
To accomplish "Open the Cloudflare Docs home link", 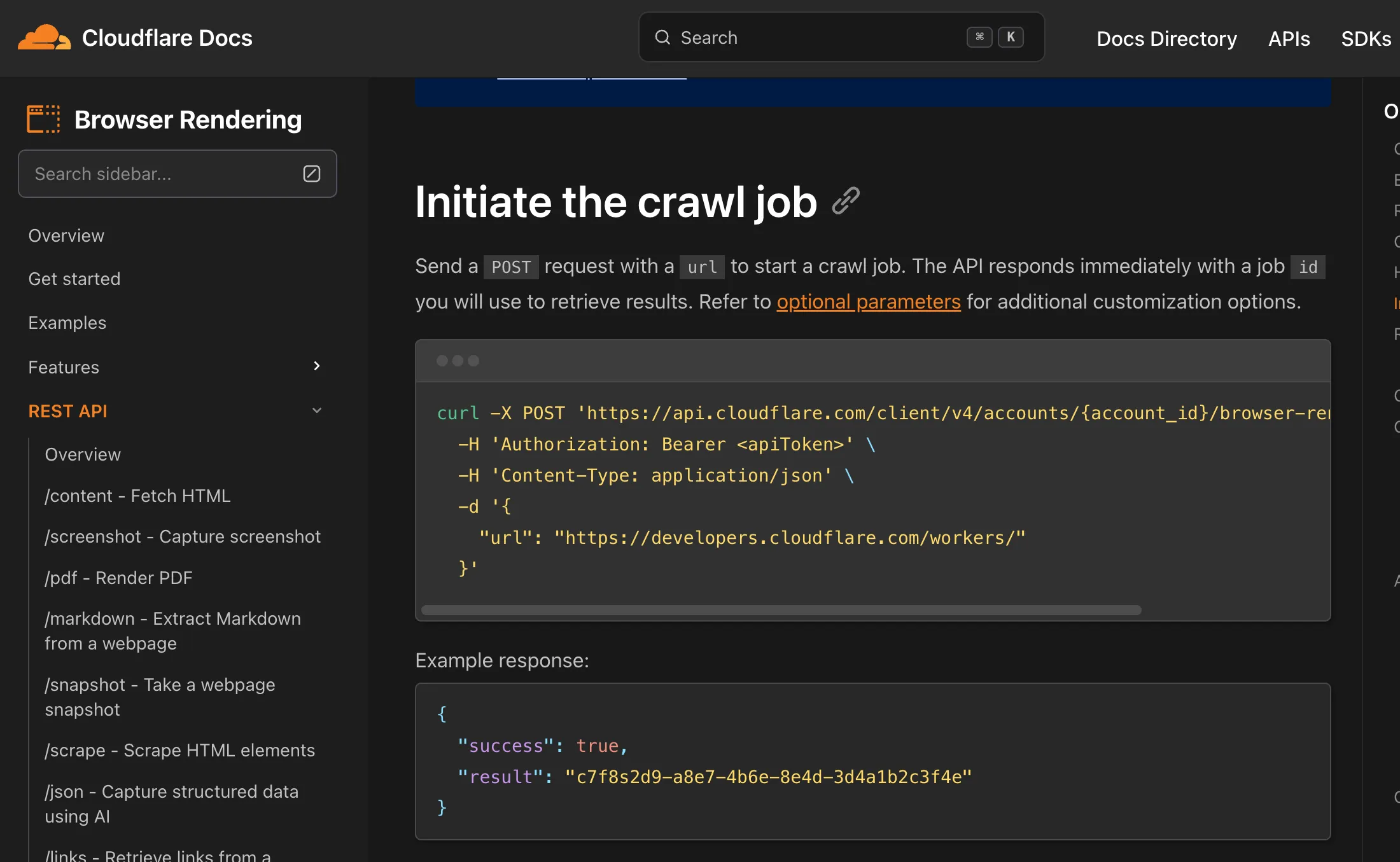I will click(x=167, y=38).
